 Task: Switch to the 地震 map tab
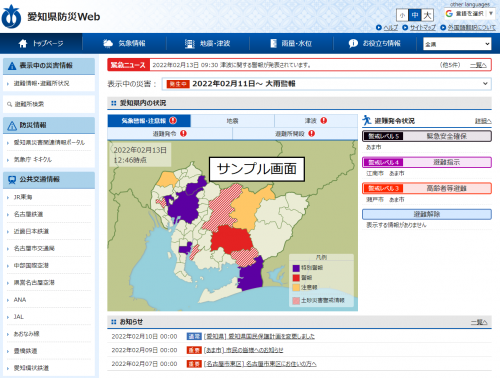[232, 121]
